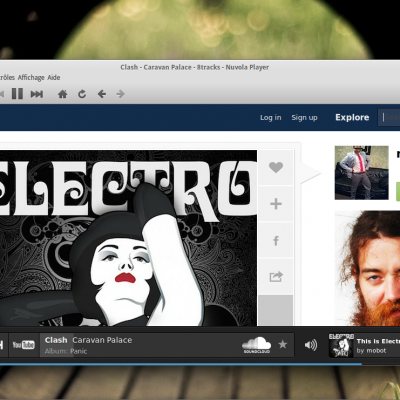400x400 pixels.
Task: Open the Electro mix cover art
Action: (128, 238)
